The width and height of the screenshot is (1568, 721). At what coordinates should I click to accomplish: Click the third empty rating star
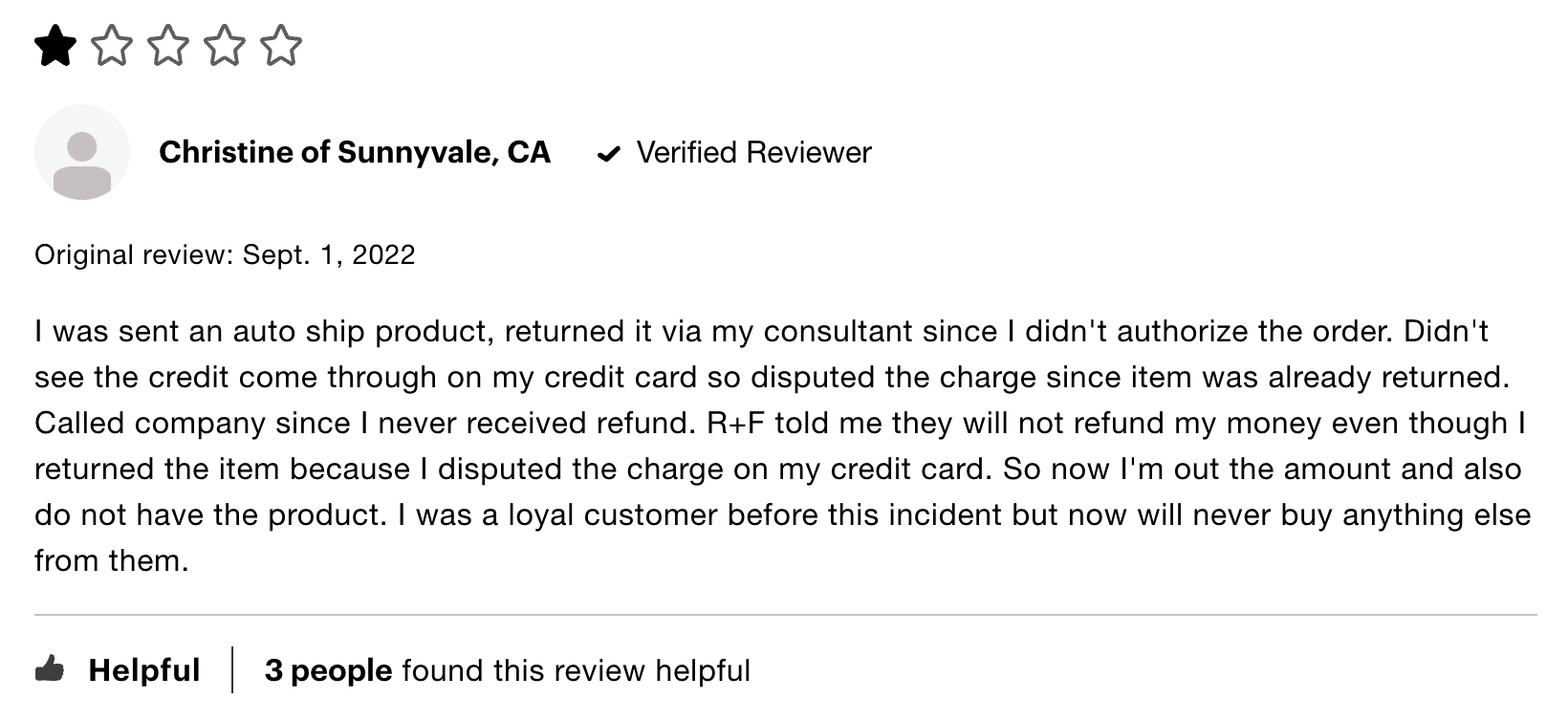[x=168, y=46]
